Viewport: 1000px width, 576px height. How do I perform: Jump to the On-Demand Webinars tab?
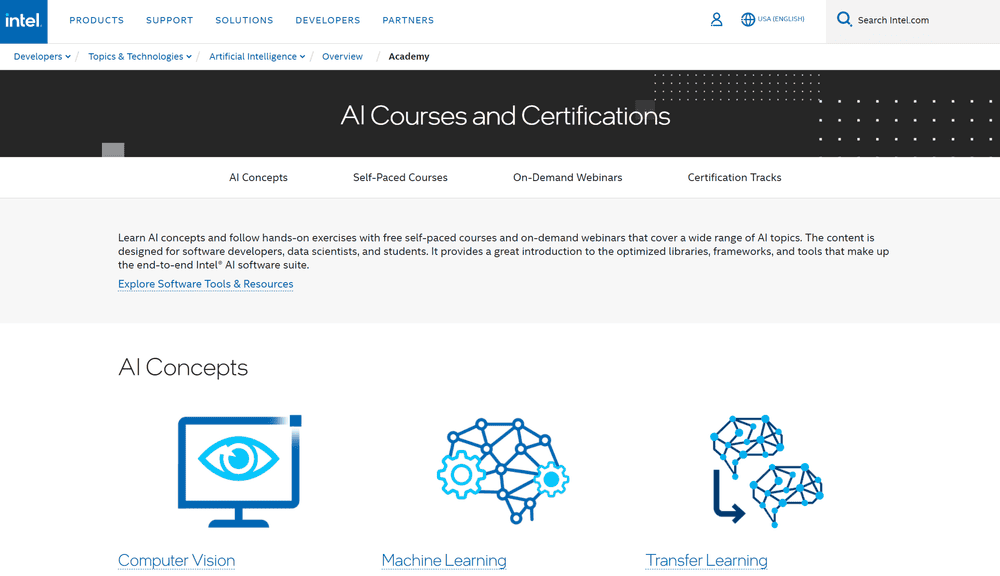[x=568, y=177]
